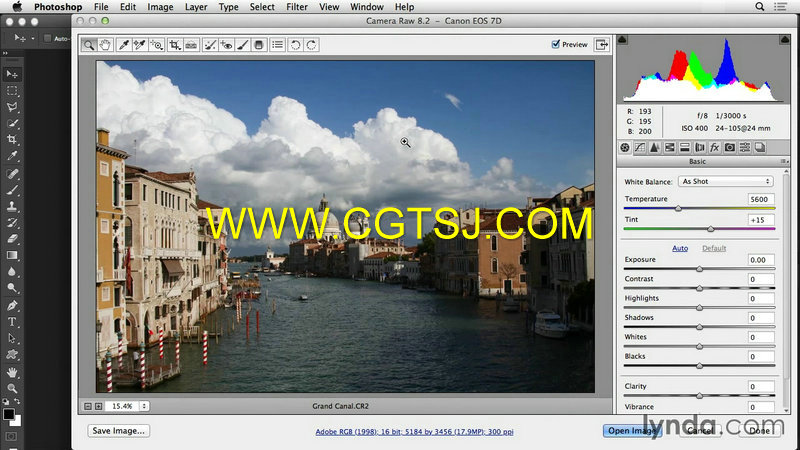Select the Graduated Filter tool
Viewport: 800px width, 450px height.
tap(259, 45)
